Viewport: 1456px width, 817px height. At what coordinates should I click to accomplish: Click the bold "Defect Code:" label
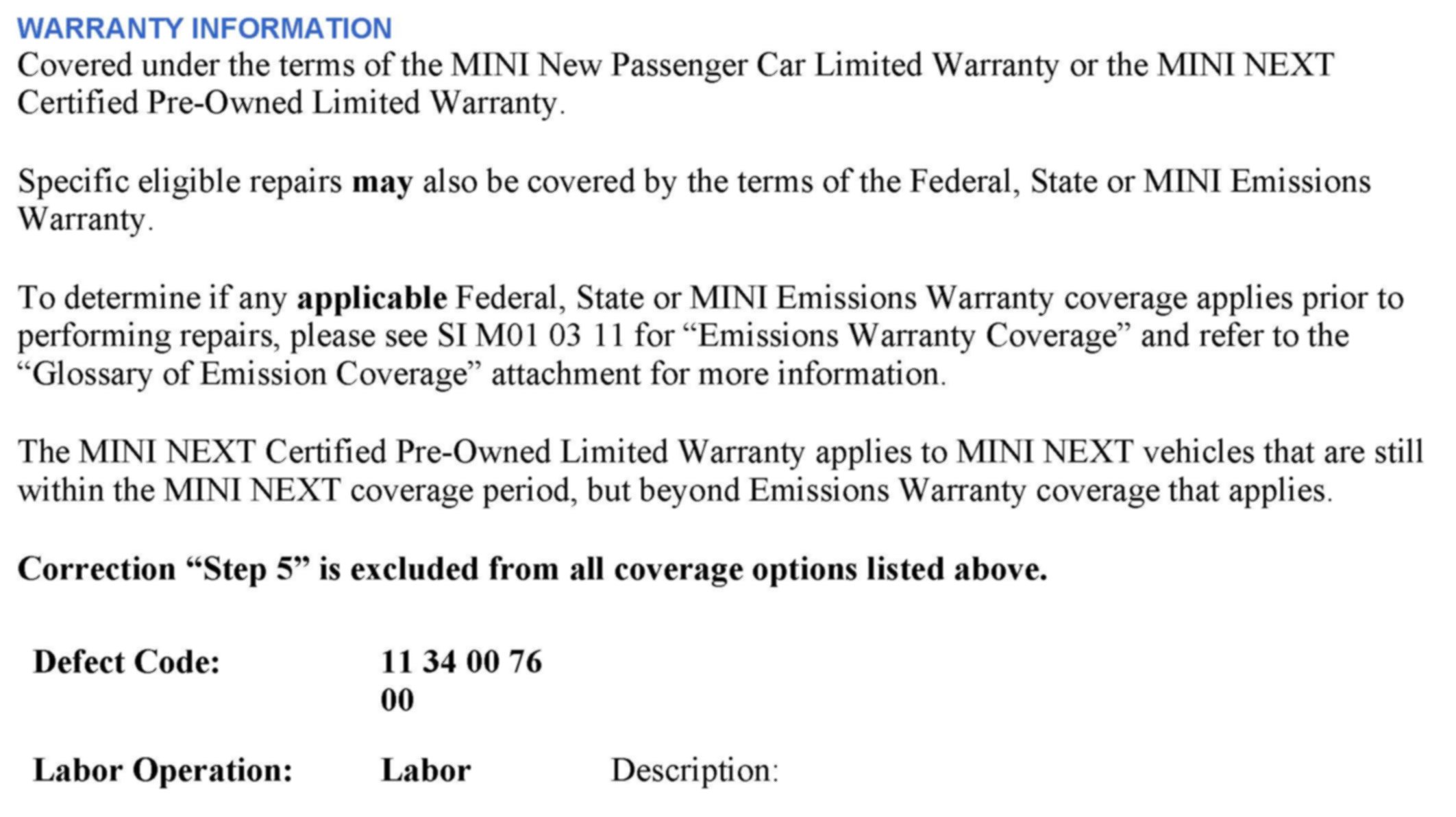[127, 663]
